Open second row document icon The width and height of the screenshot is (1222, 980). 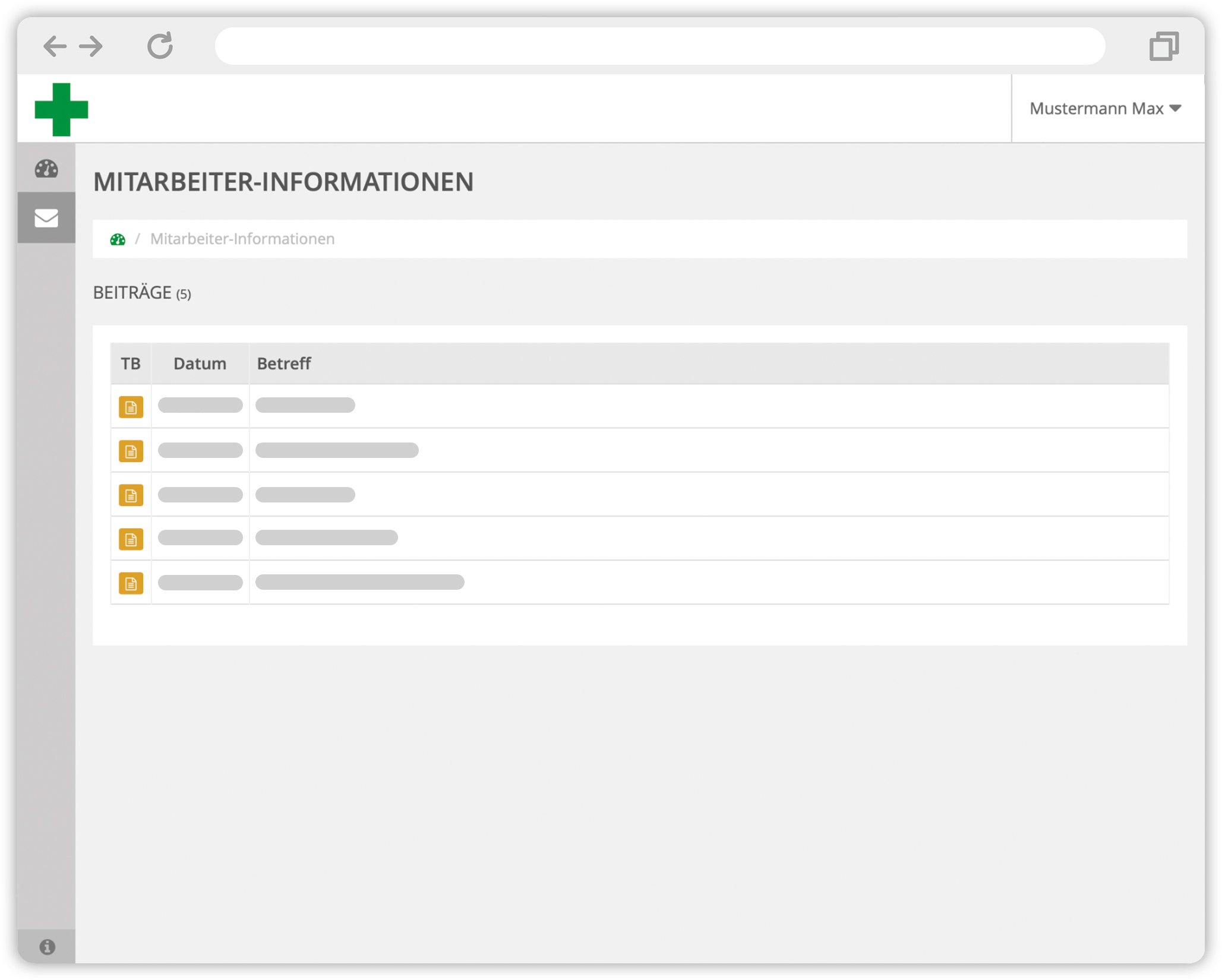[131, 451]
